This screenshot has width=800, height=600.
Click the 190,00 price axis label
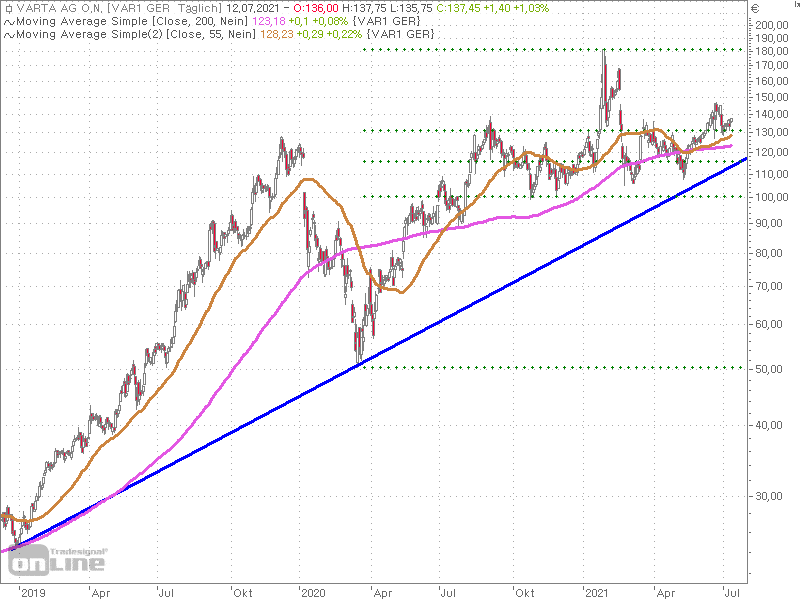click(x=771, y=38)
